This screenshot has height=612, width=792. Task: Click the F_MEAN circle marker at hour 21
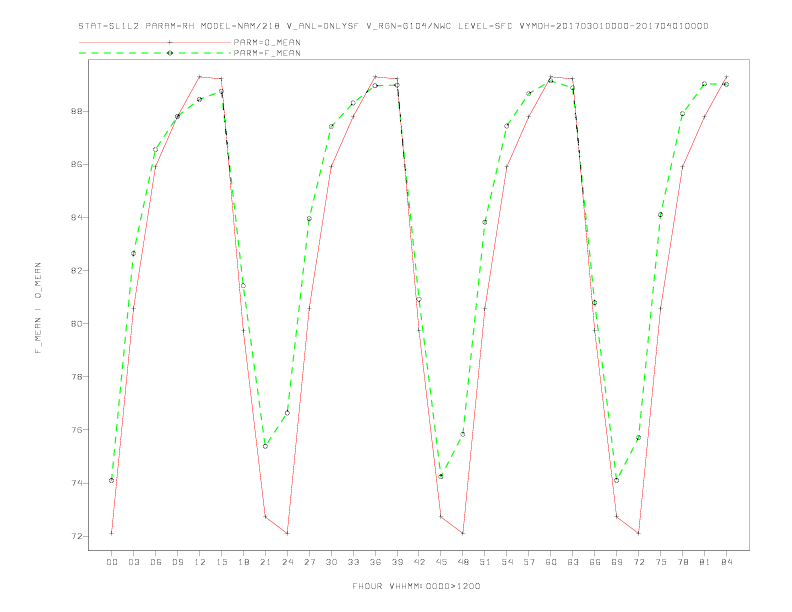[265, 446]
